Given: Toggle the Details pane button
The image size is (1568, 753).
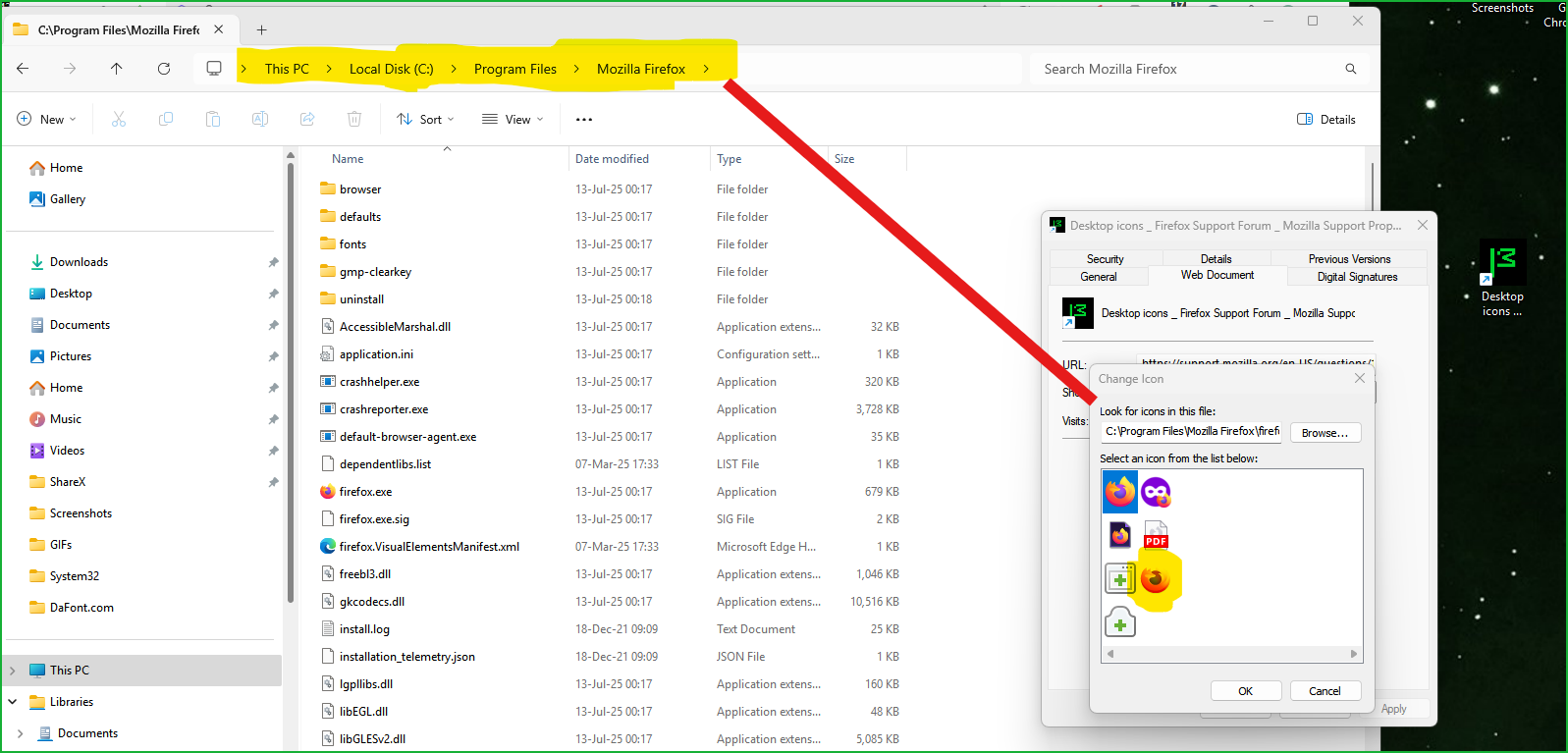Looking at the screenshot, I should click(x=1326, y=119).
